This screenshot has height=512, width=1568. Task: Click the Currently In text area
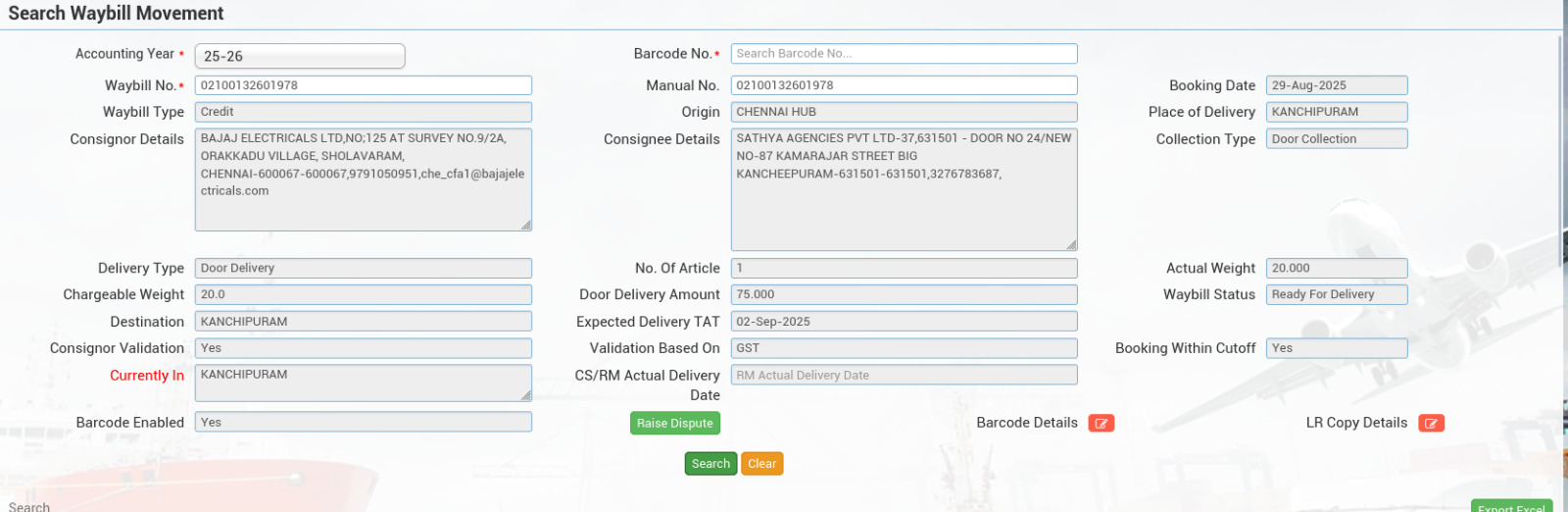[363, 383]
